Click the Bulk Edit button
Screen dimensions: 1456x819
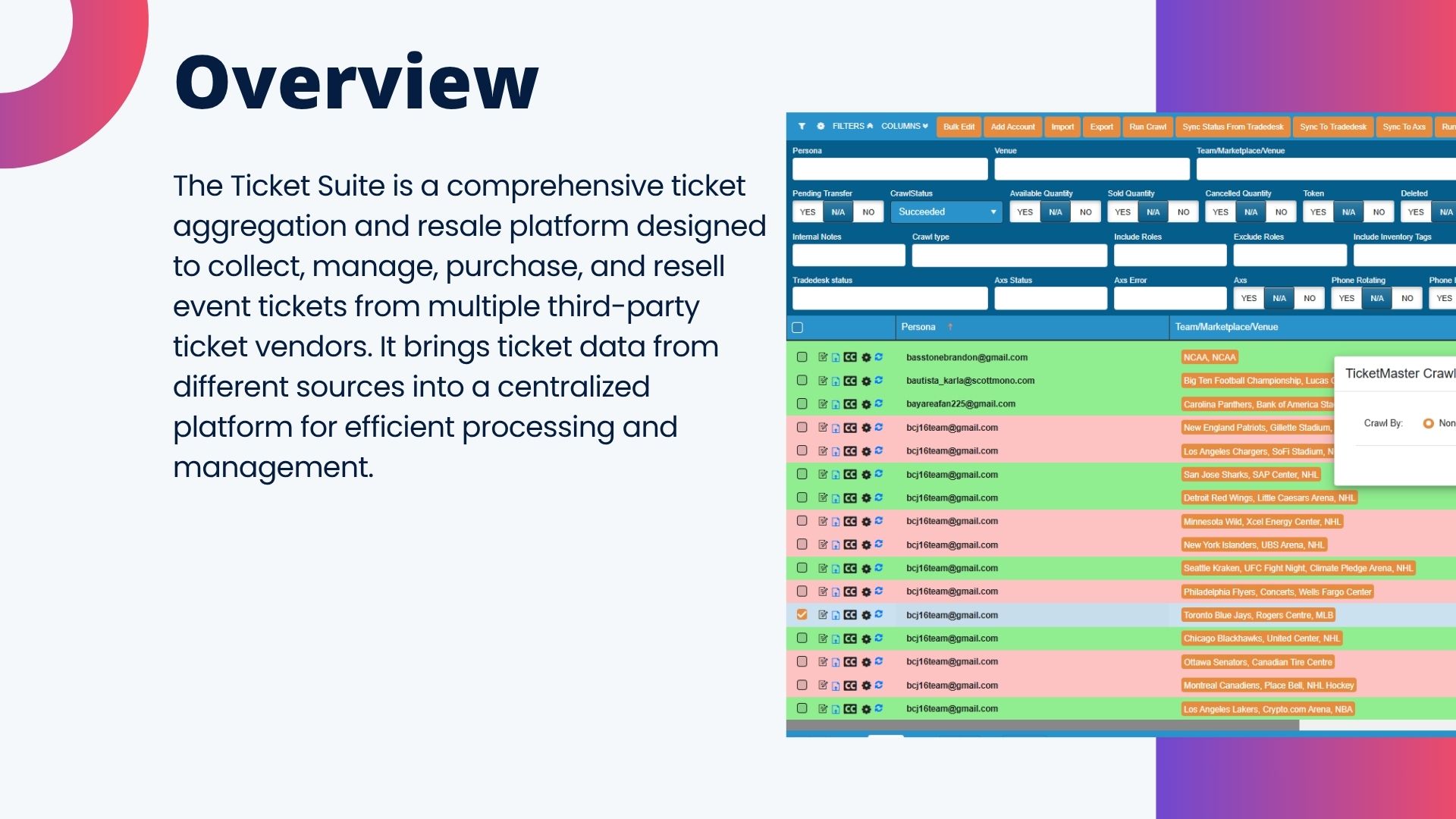click(x=959, y=127)
